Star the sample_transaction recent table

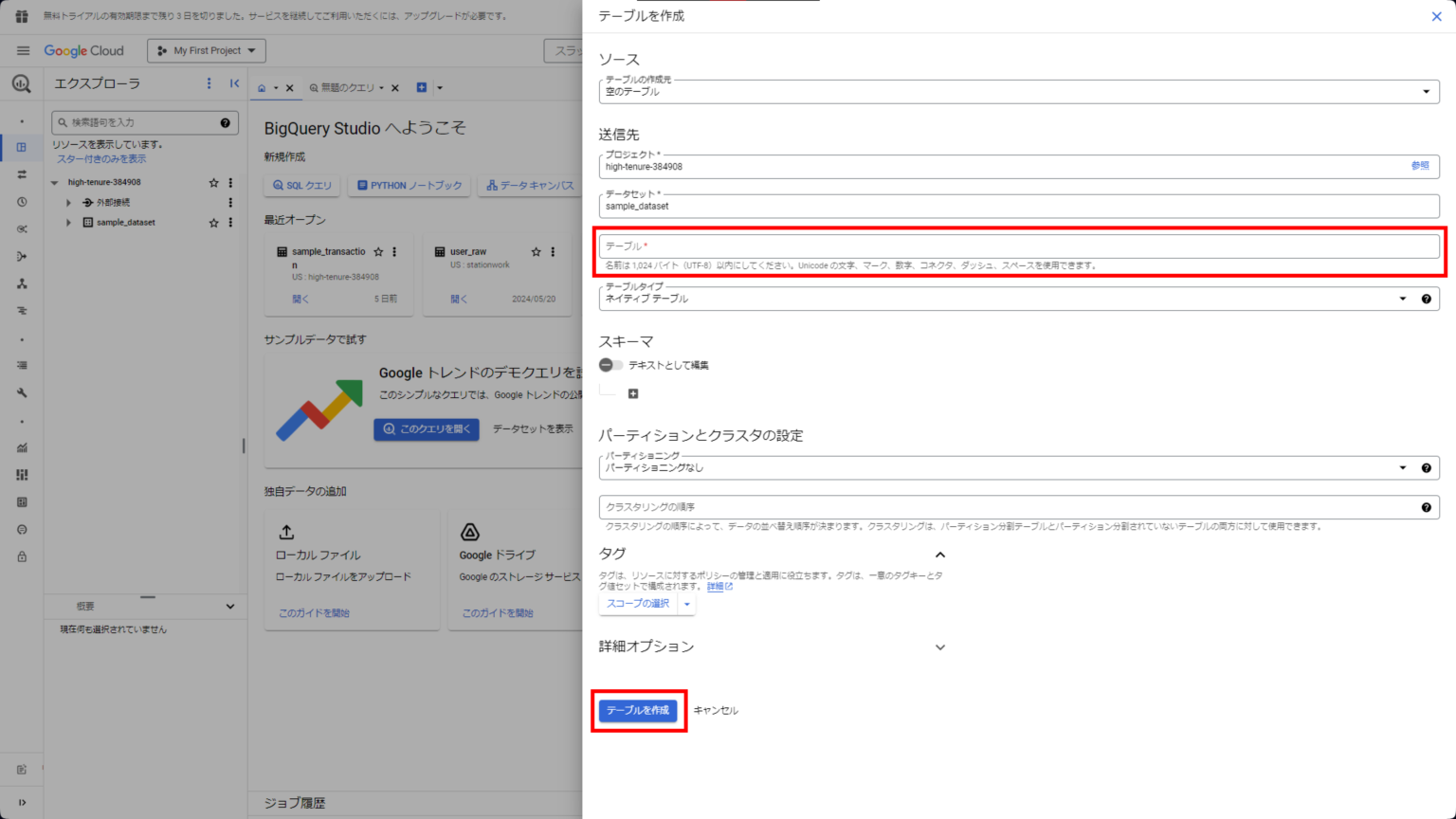click(378, 251)
